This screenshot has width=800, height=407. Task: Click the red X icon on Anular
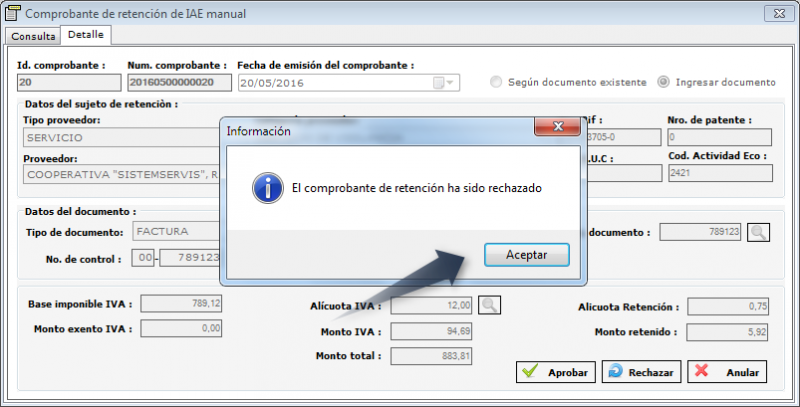pos(702,371)
